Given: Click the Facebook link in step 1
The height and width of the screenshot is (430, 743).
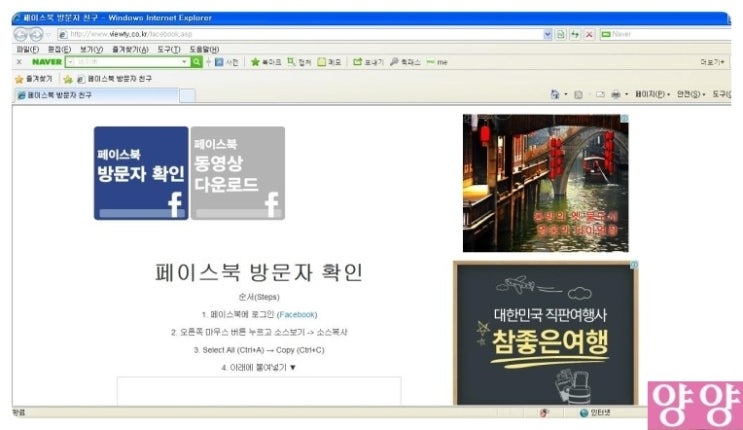Looking at the screenshot, I should point(297,314).
